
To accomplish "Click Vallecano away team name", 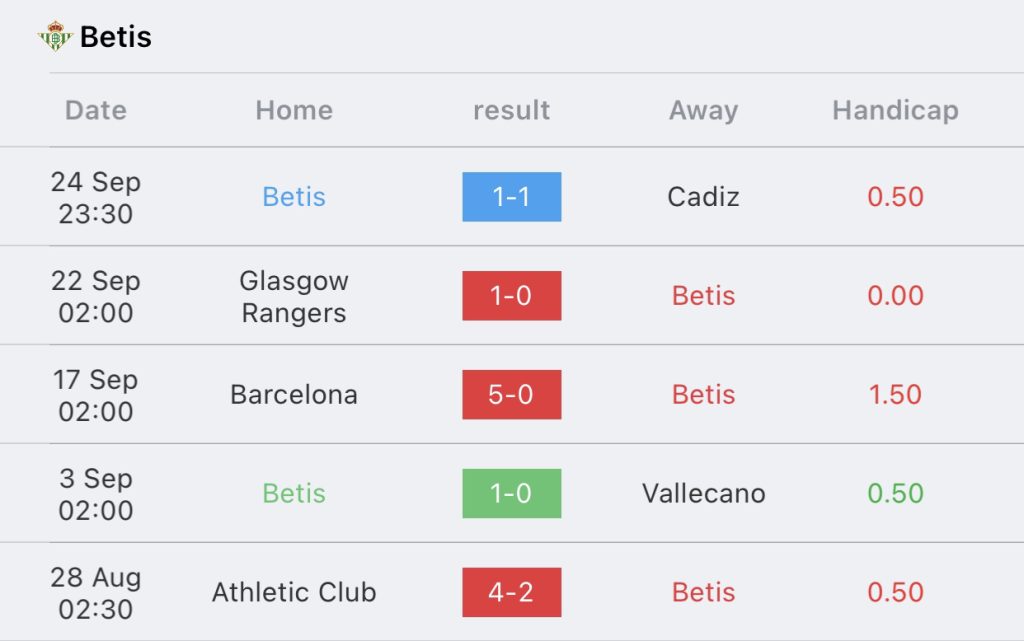I will (x=703, y=493).
